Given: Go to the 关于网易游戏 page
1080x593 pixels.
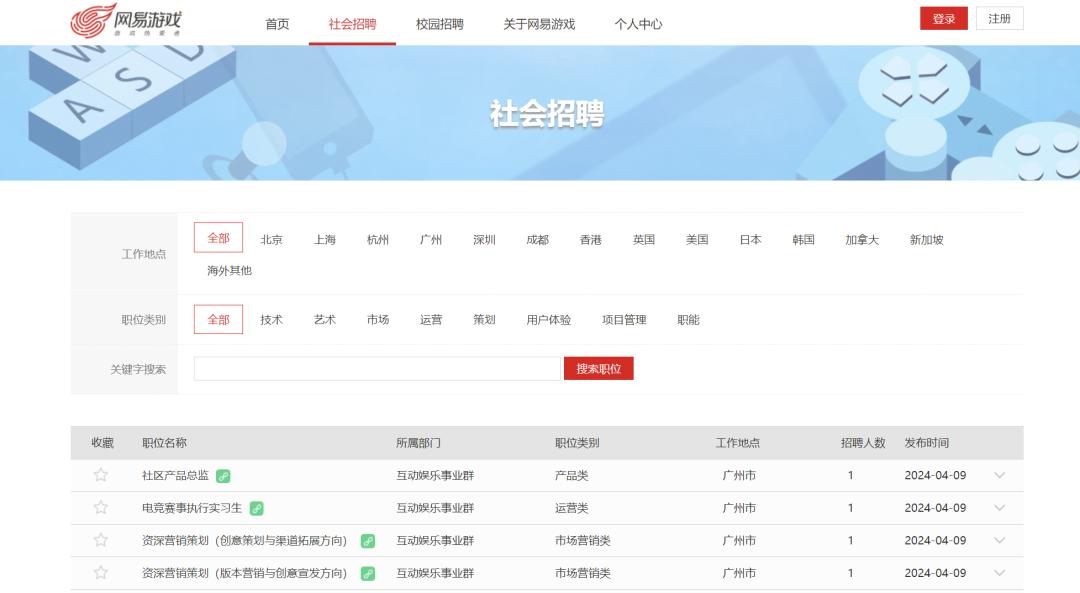Looking at the screenshot, I should coord(539,24).
